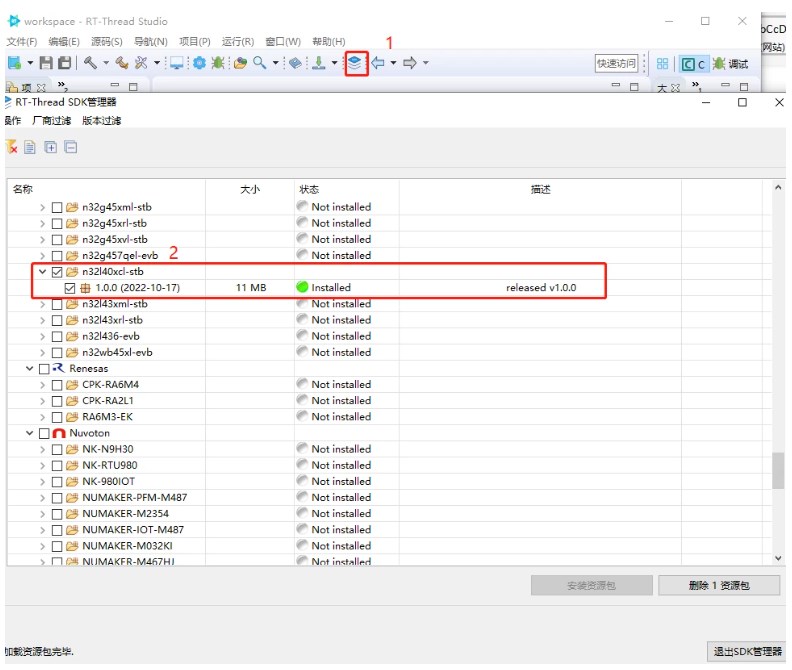Collapse the n32l40xcl-stb tree node
Image resolution: width=792 pixels, height=670 pixels.
[x=42, y=272]
